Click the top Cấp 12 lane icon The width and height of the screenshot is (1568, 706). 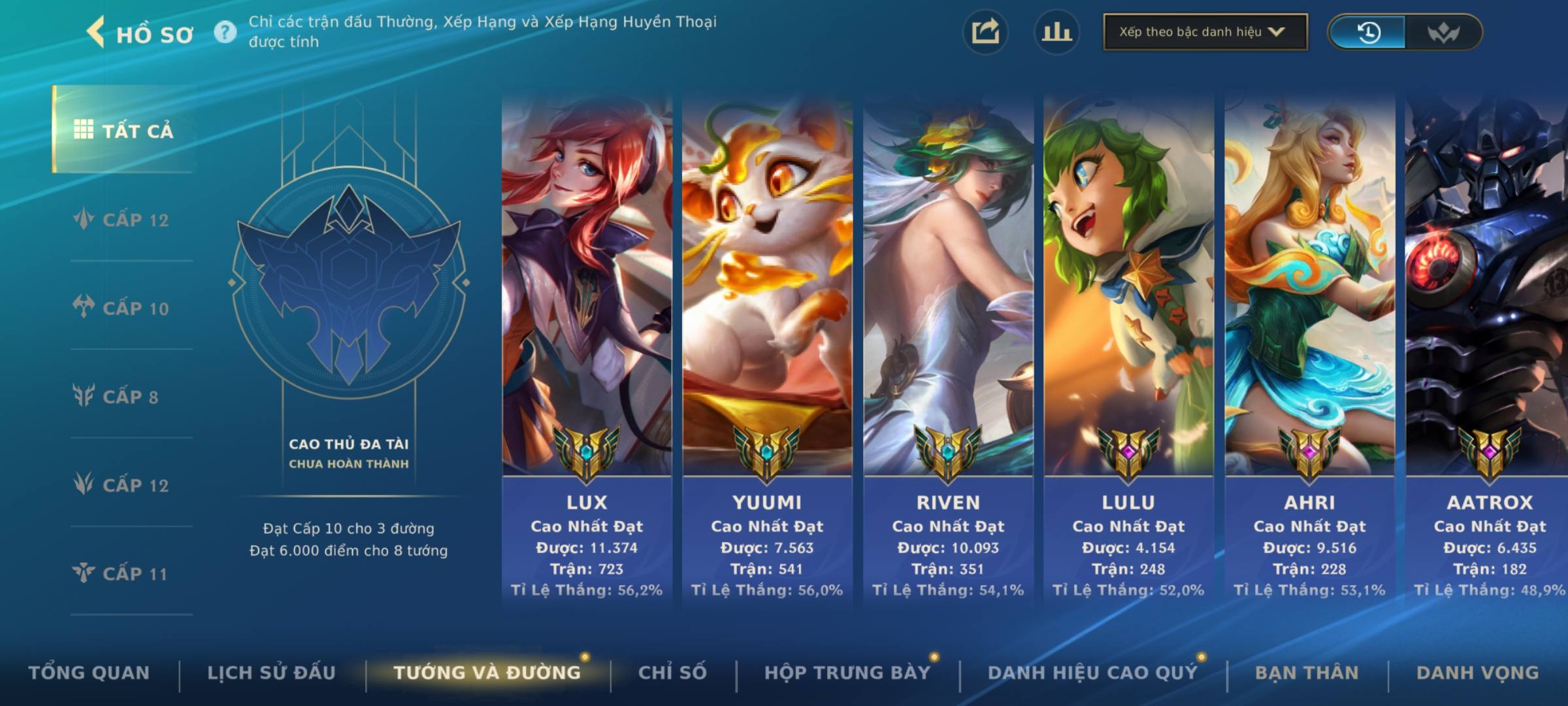coord(83,219)
